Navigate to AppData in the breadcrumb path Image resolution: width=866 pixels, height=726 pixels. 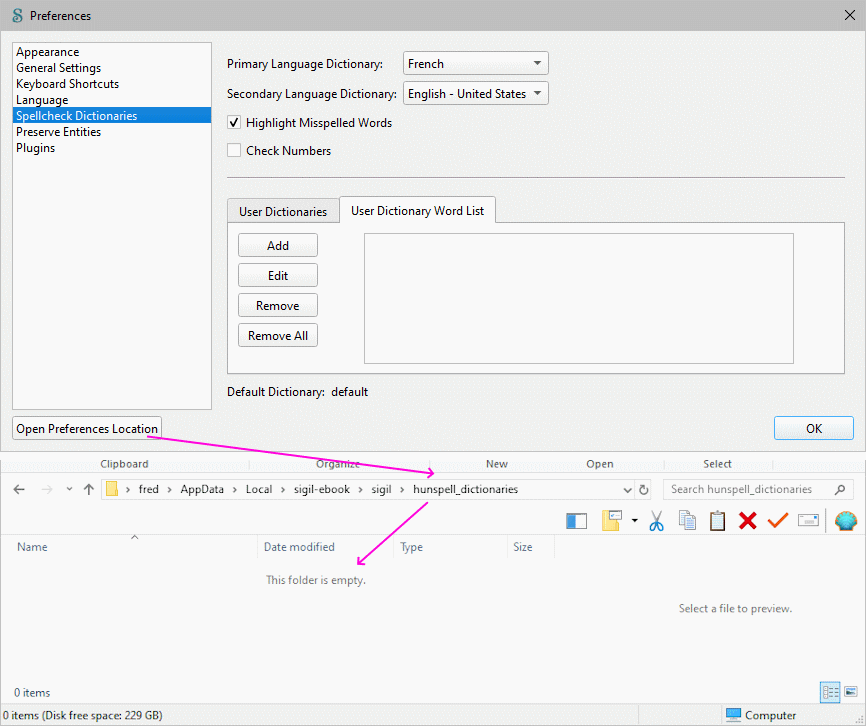click(x=202, y=489)
